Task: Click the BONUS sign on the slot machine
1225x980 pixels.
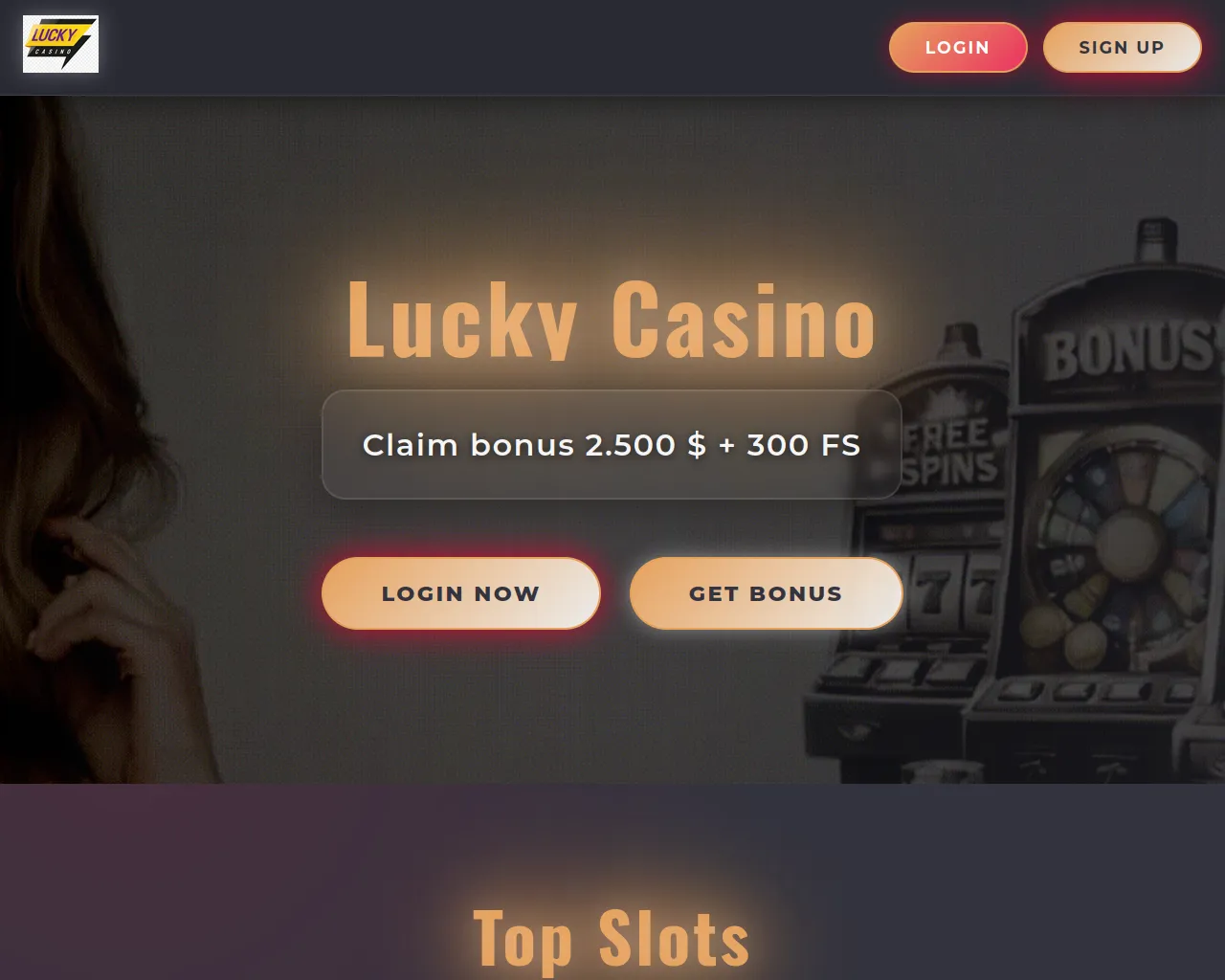Action: coord(1129,349)
